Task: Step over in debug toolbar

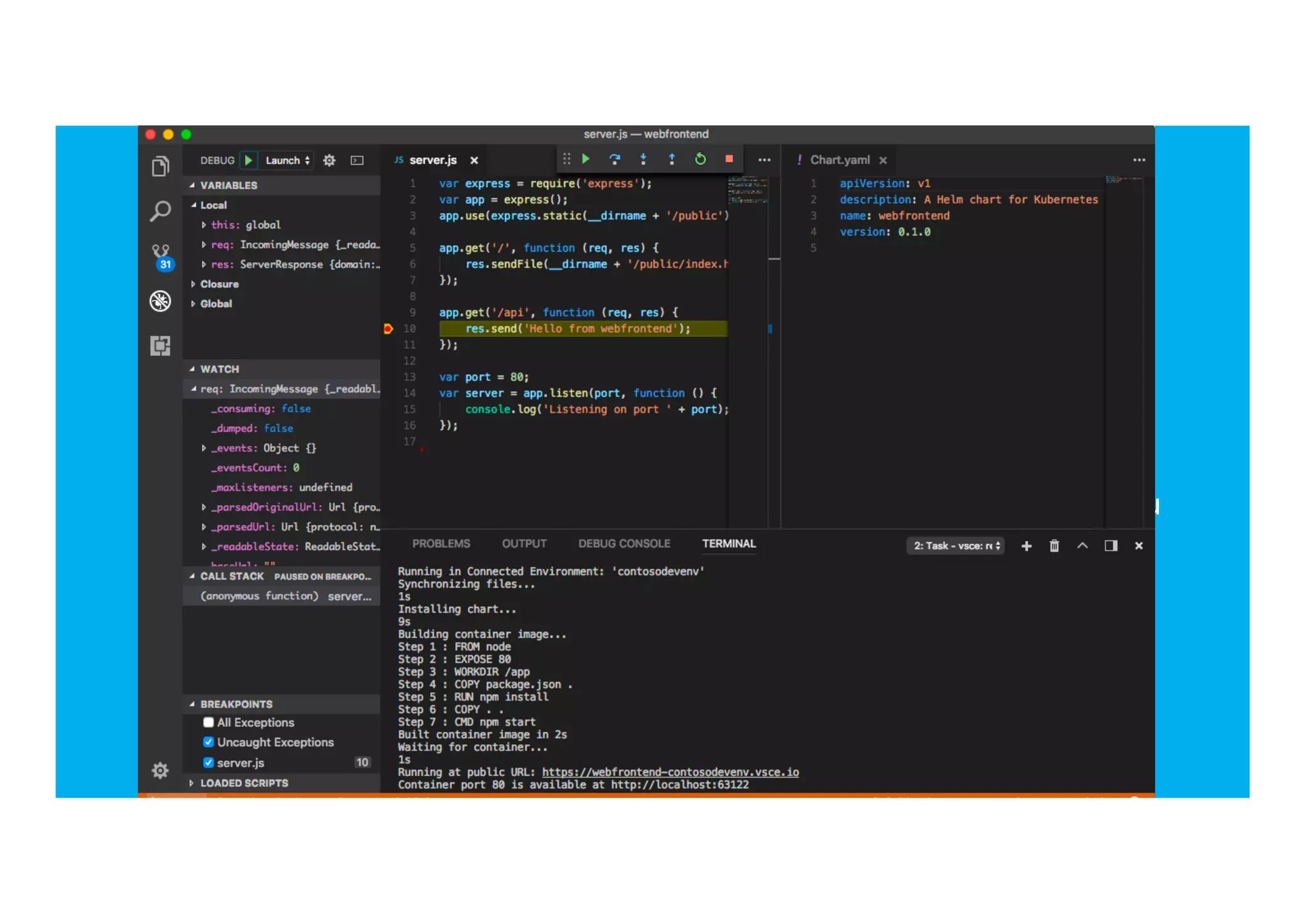Action: [615, 159]
